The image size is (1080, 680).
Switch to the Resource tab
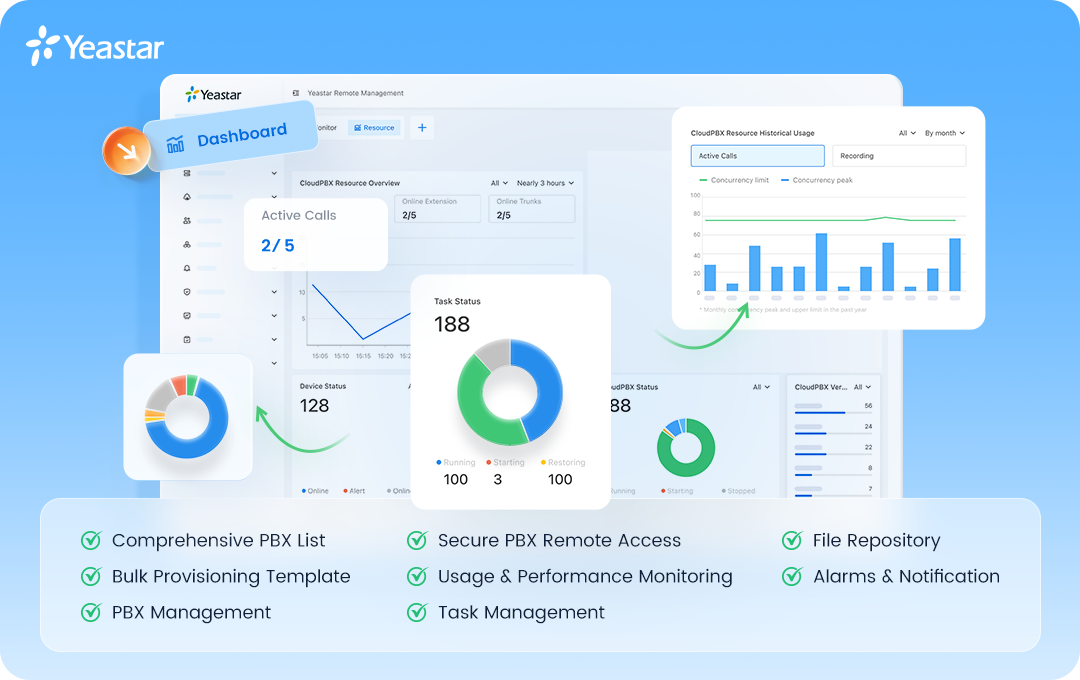(x=374, y=128)
